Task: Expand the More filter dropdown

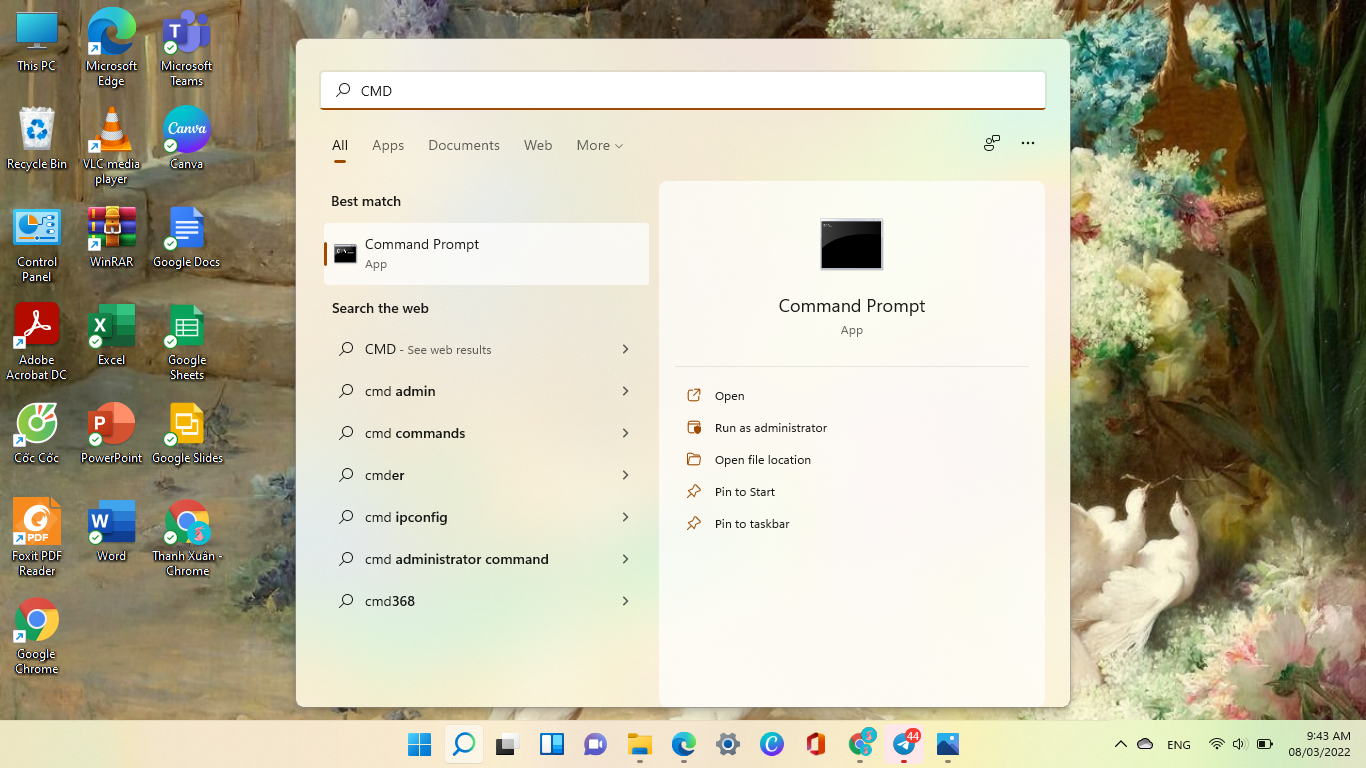Action: pyautogui.click(x=599, y=145)
